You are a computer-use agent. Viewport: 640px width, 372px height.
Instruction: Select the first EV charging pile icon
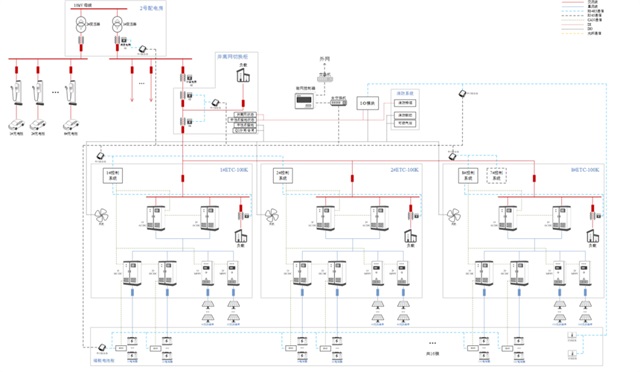tap(16, 93)
